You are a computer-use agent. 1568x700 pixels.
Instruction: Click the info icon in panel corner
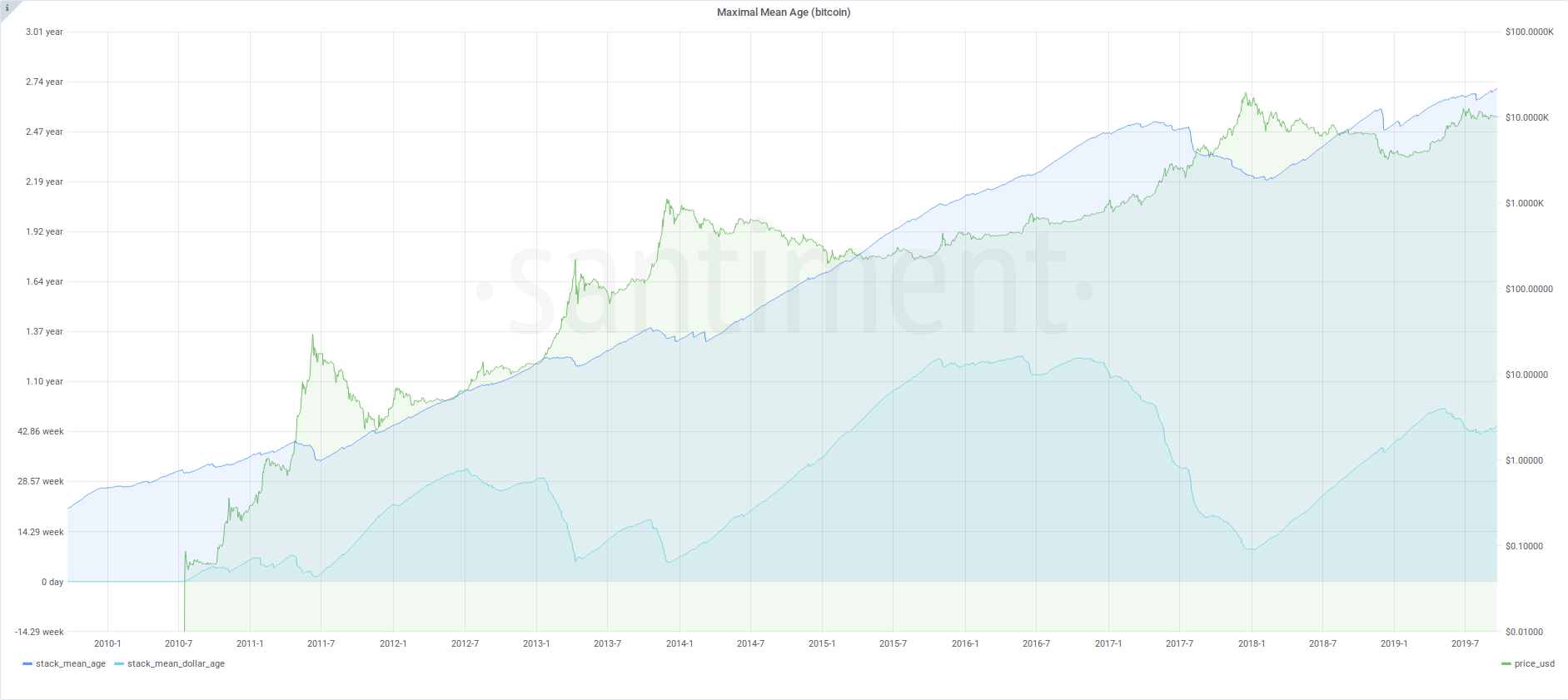tap(7, 7)
